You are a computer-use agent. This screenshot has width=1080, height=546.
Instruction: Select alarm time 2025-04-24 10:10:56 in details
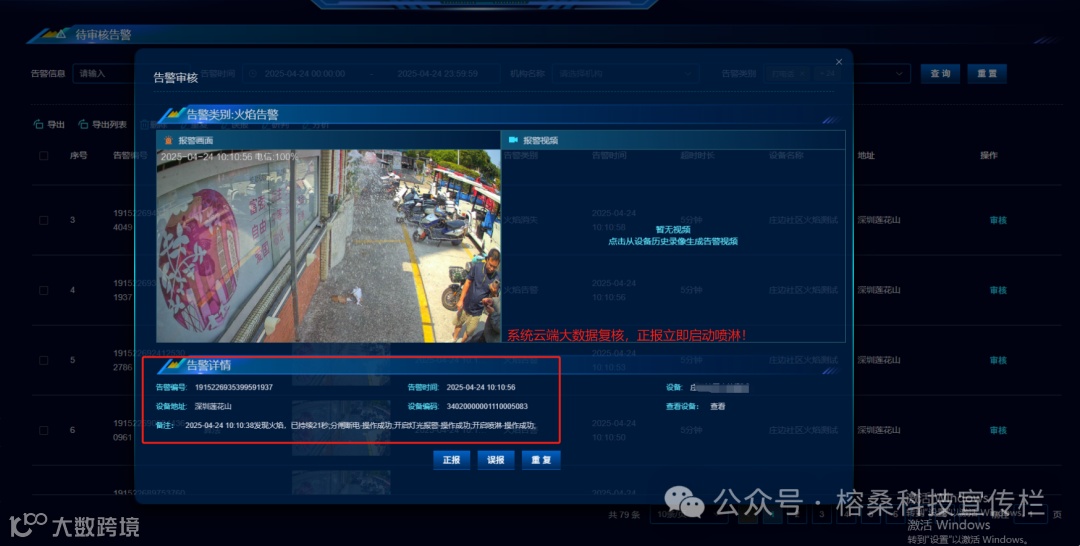(x=481, y=388)
